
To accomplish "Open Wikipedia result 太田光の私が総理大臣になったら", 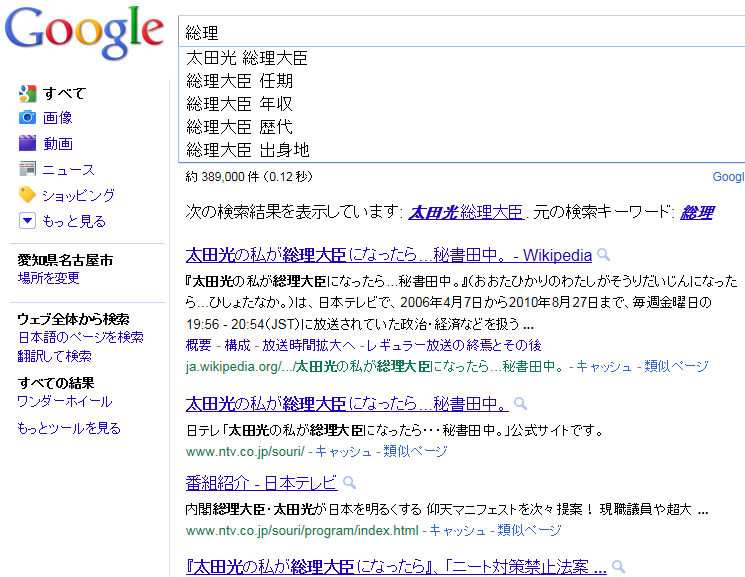I will tap(389, 255).
